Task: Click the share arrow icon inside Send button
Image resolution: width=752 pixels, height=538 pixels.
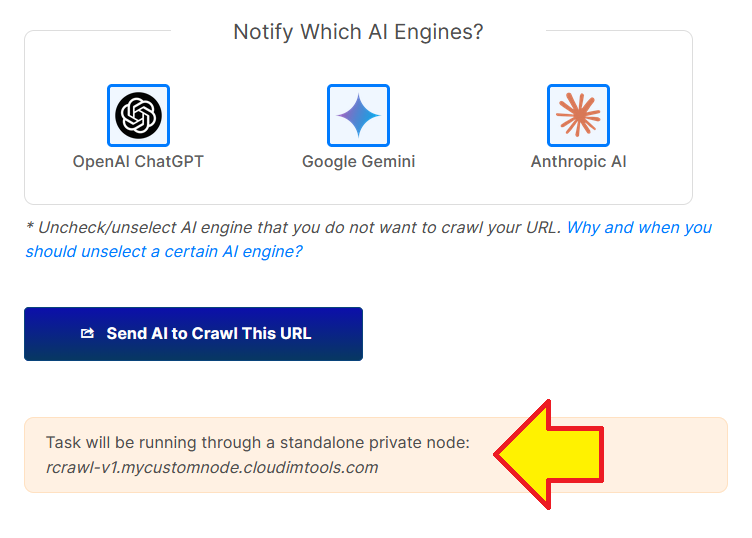Action: (87, 333)
